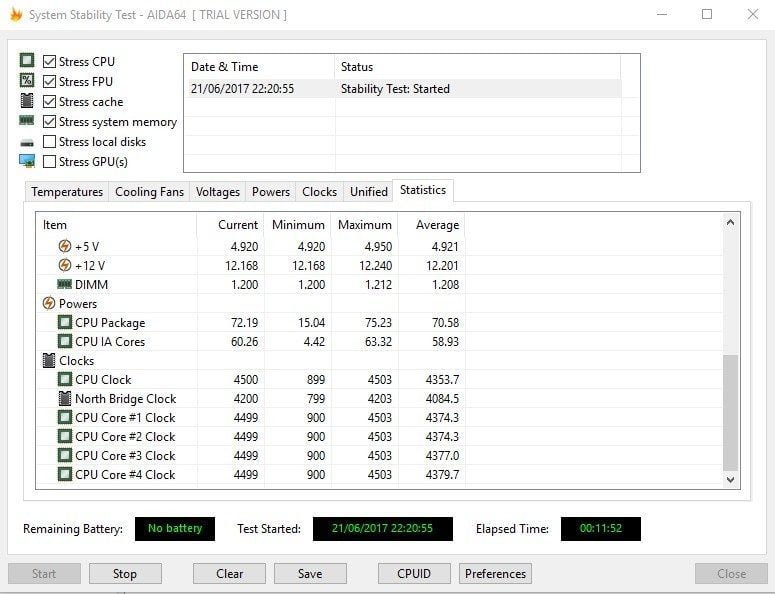Open the CPUID panel button
The height and width of the screenshot is (594, 775).
click(x=414, y=574)
